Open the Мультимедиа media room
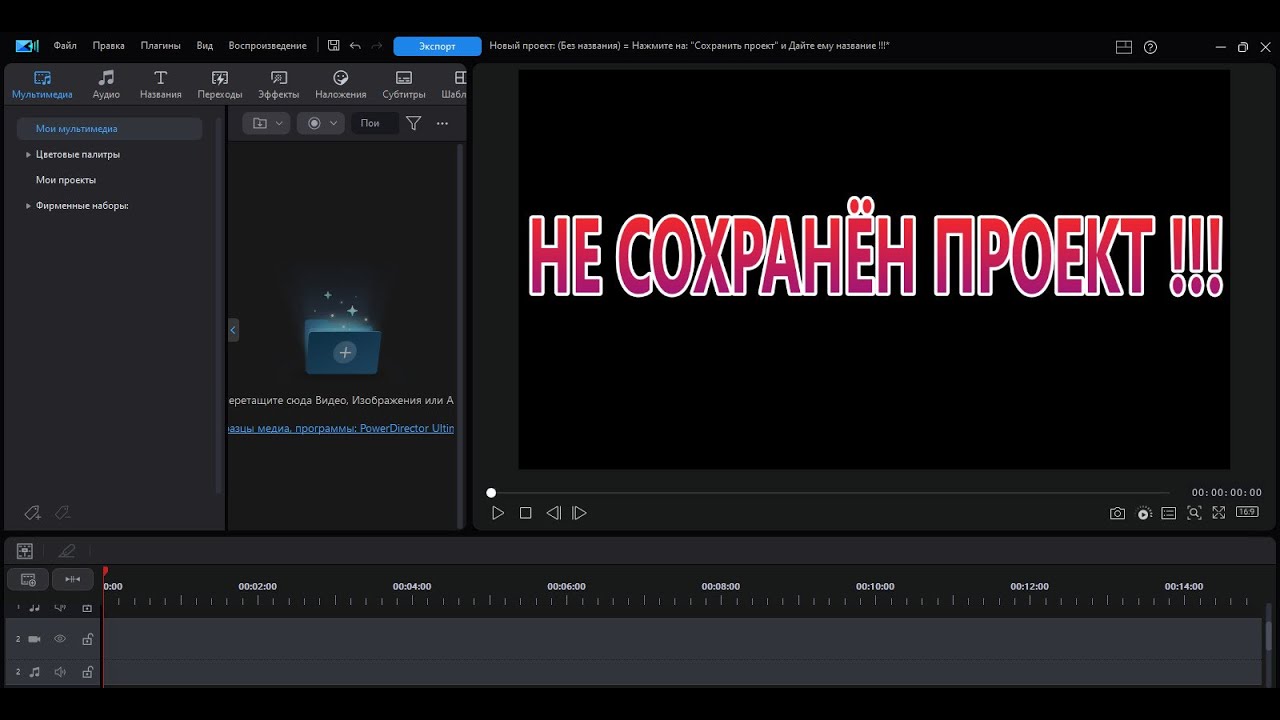The width and height of the screenshot is (1280, 720). tap(42, 85)
